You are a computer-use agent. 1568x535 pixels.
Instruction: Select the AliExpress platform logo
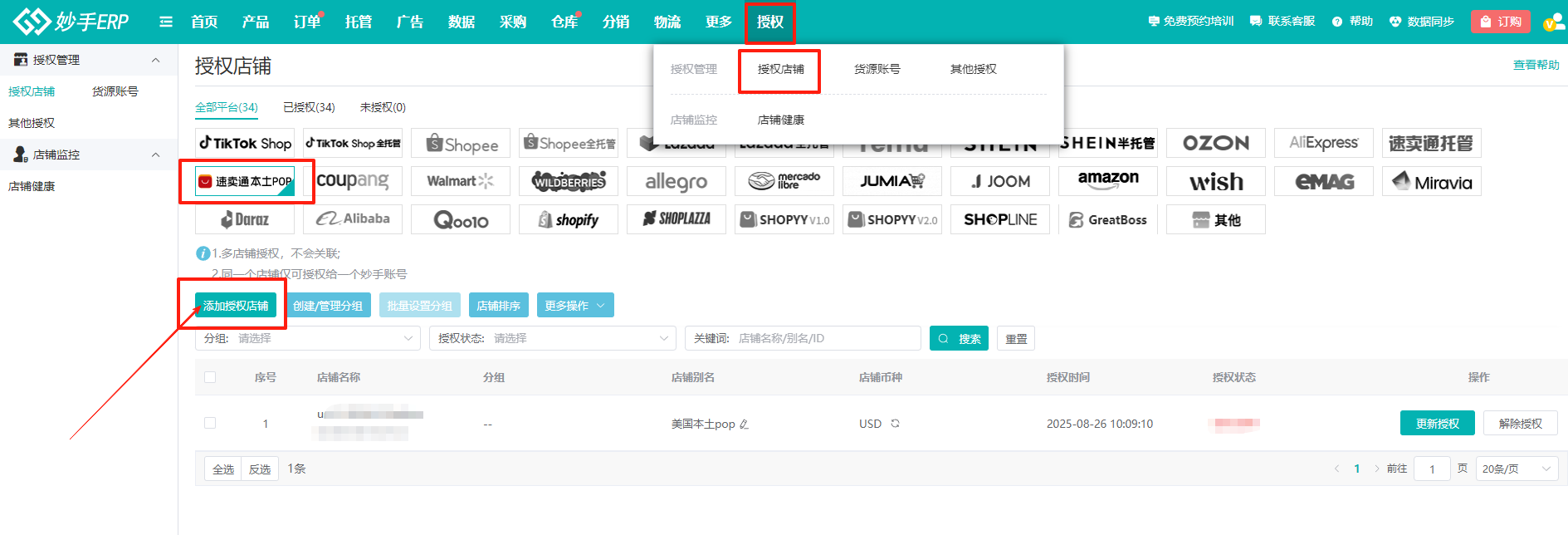(1324, 143)
